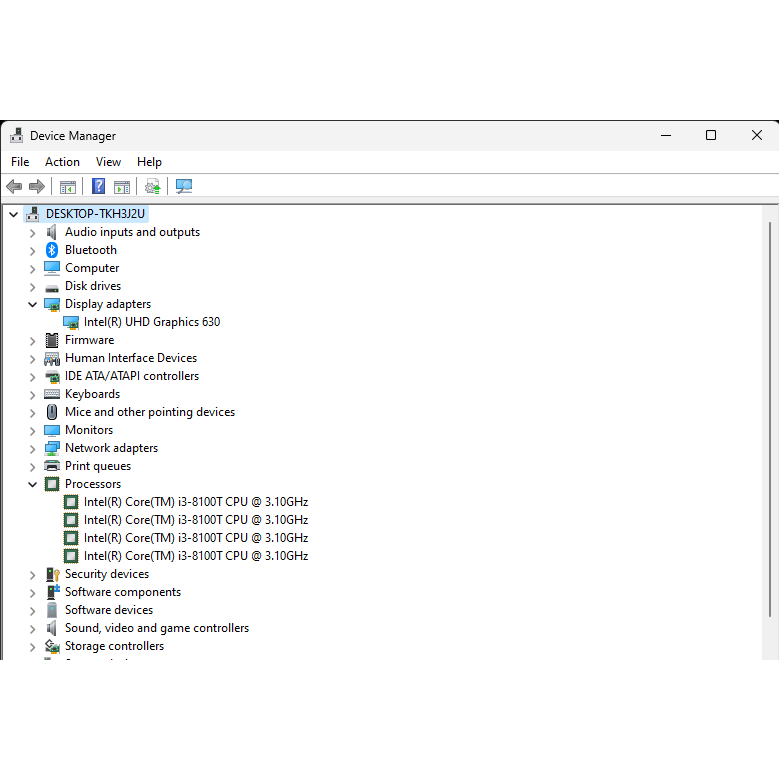Click the Show/Hide Action Pane toolbar icon

tap(122, 186)
